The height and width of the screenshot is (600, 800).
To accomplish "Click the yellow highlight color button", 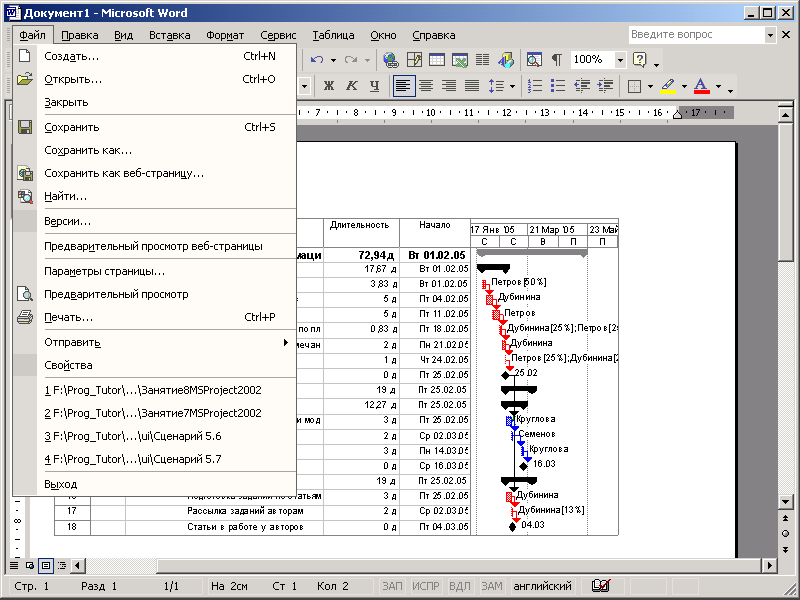I will (x=668, y=86).
